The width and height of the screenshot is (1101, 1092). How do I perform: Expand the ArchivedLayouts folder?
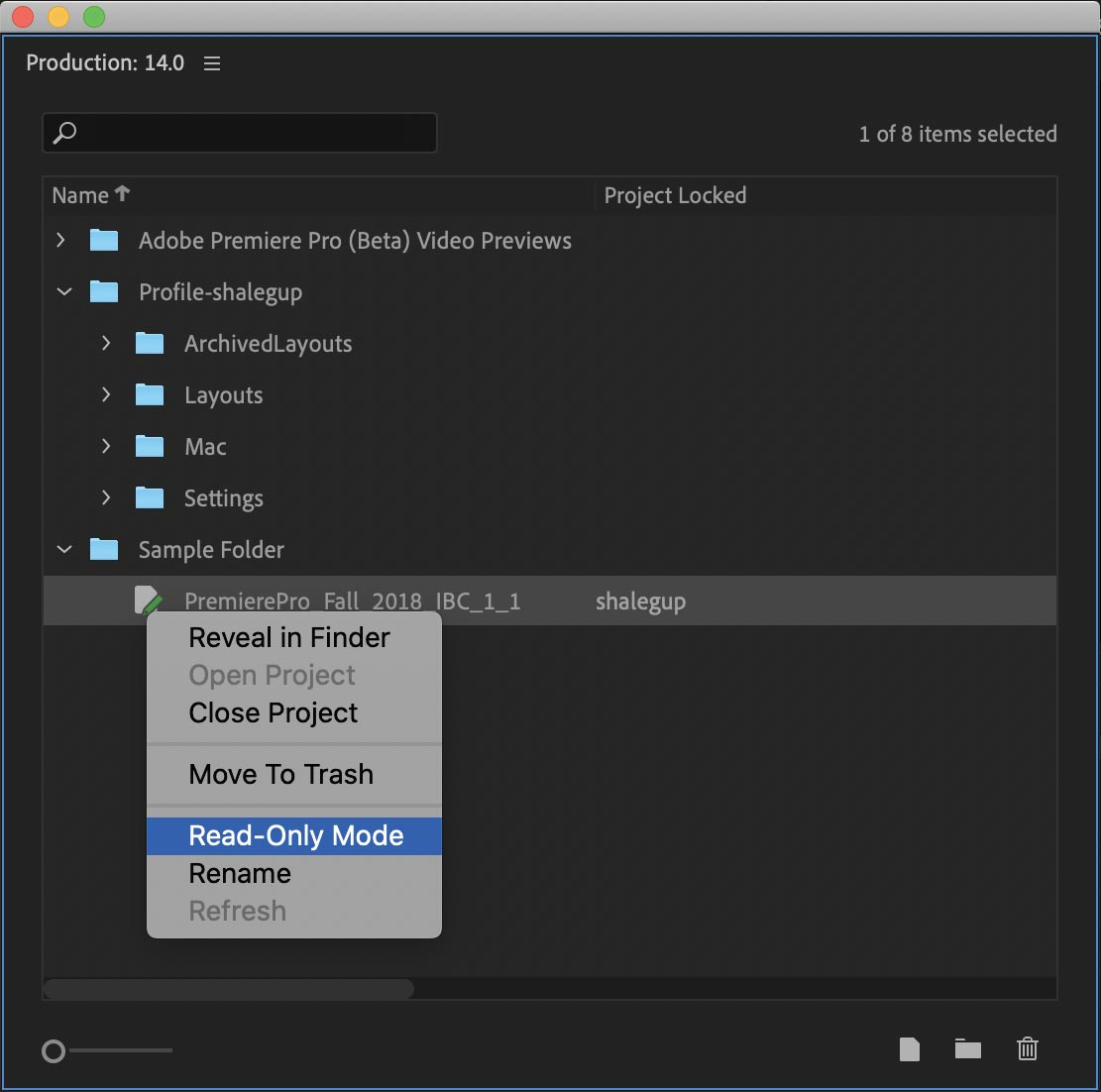click(x=106, y=344)
